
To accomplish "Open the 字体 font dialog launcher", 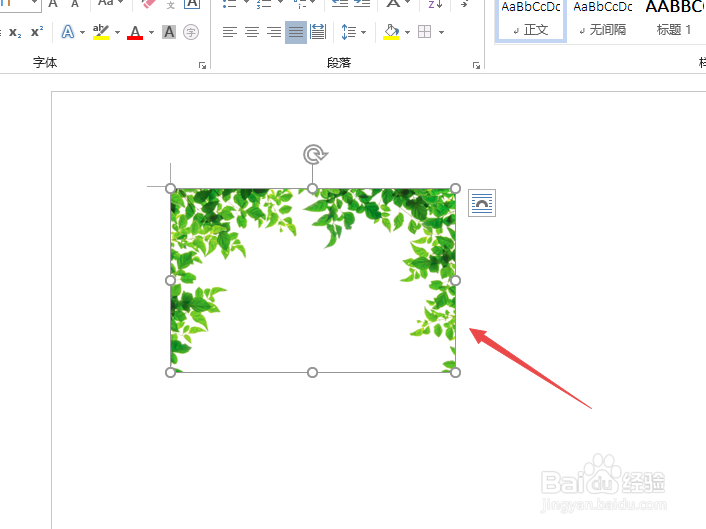I will pos(203,66).
